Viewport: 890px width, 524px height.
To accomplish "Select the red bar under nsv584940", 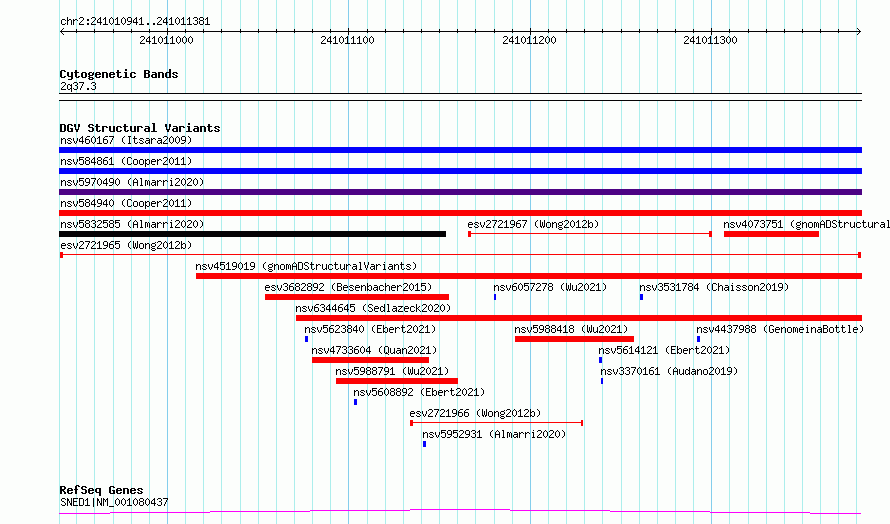I will point(460,213).
